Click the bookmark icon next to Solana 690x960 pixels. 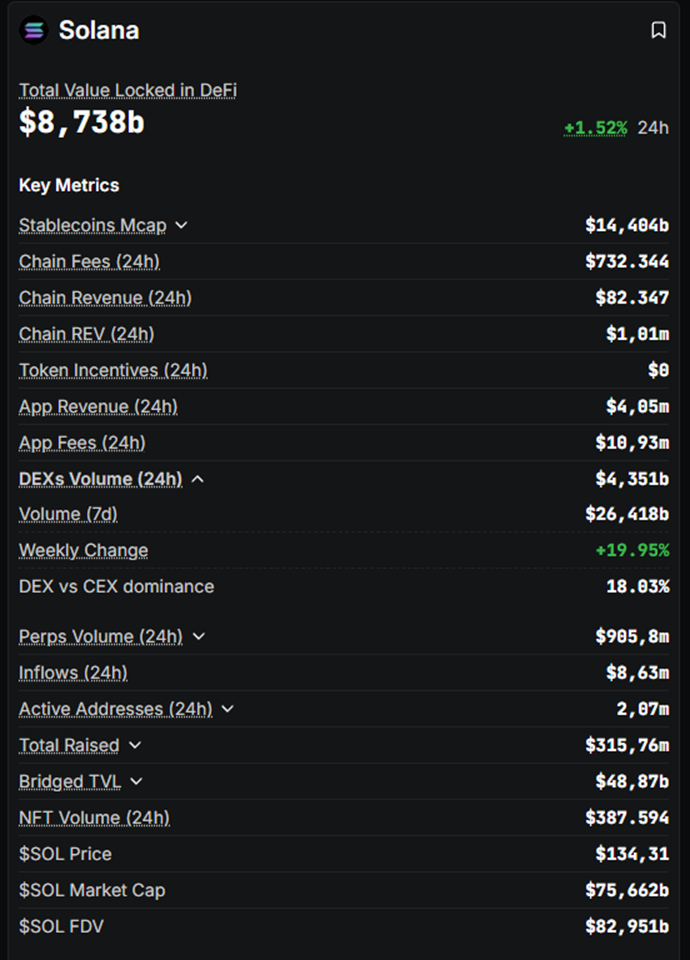click(658, 30)
